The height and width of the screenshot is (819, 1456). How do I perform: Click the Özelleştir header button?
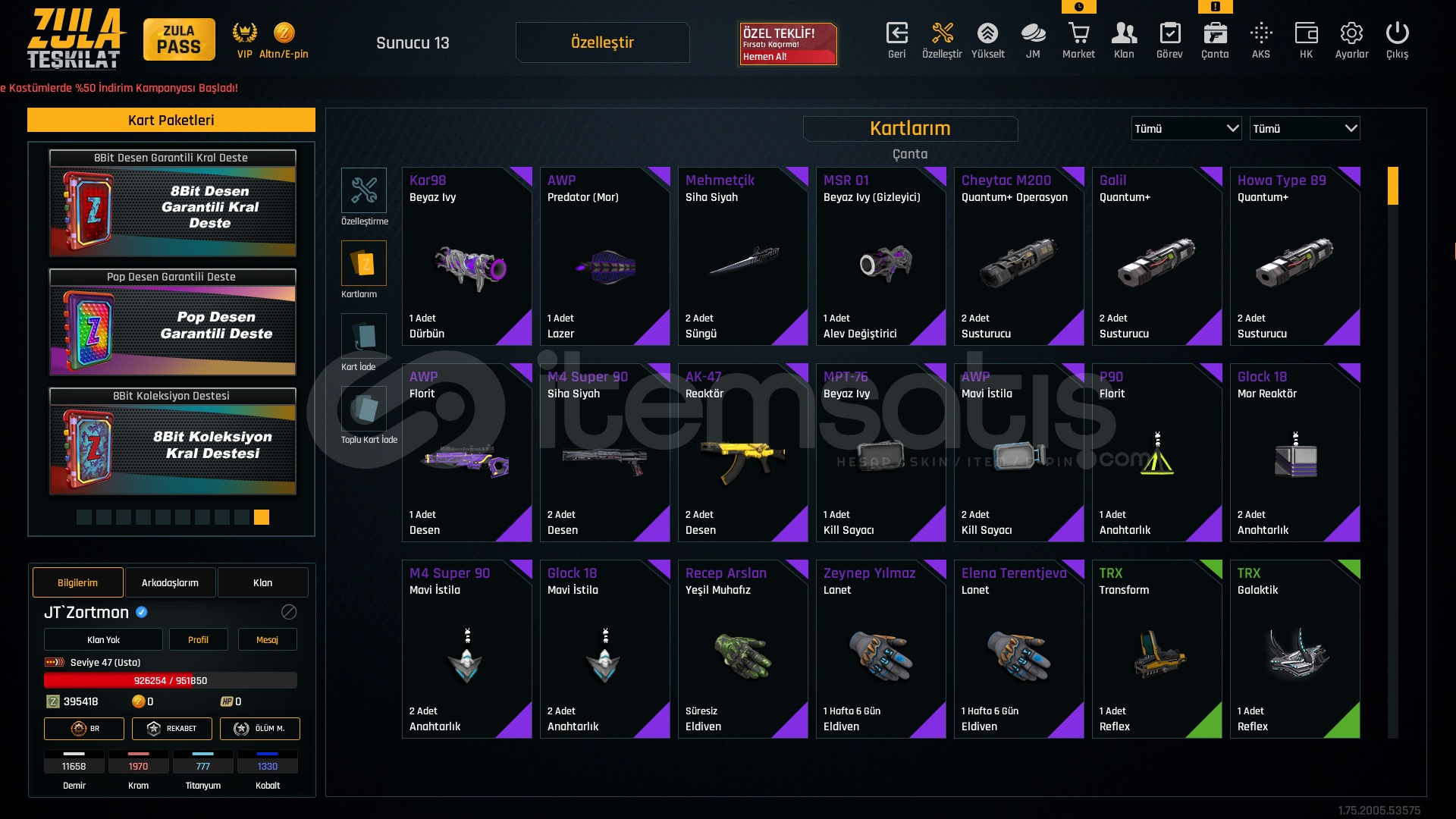pos(602,42)
